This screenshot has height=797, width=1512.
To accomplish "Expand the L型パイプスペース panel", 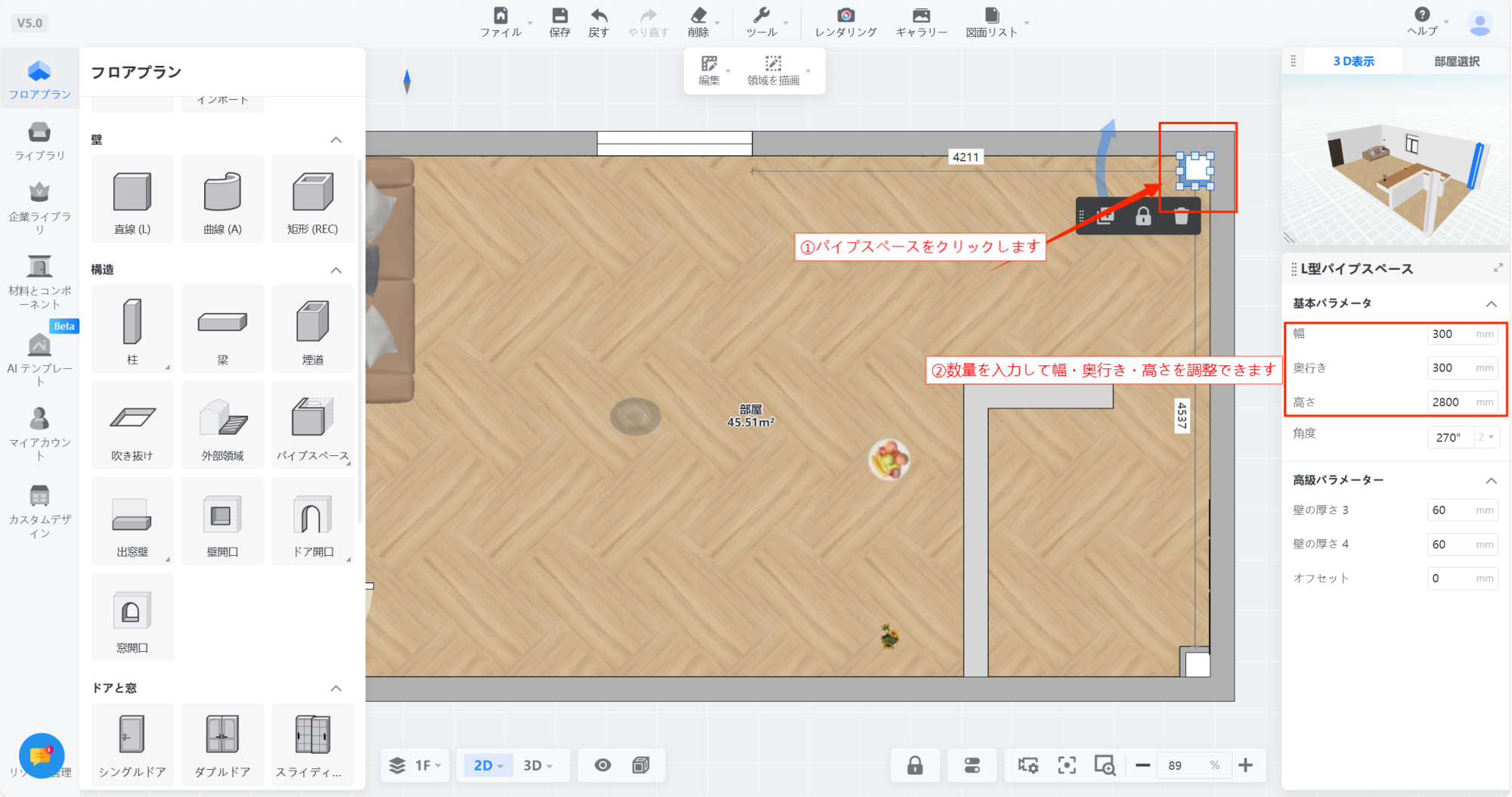I will 1498,268.
